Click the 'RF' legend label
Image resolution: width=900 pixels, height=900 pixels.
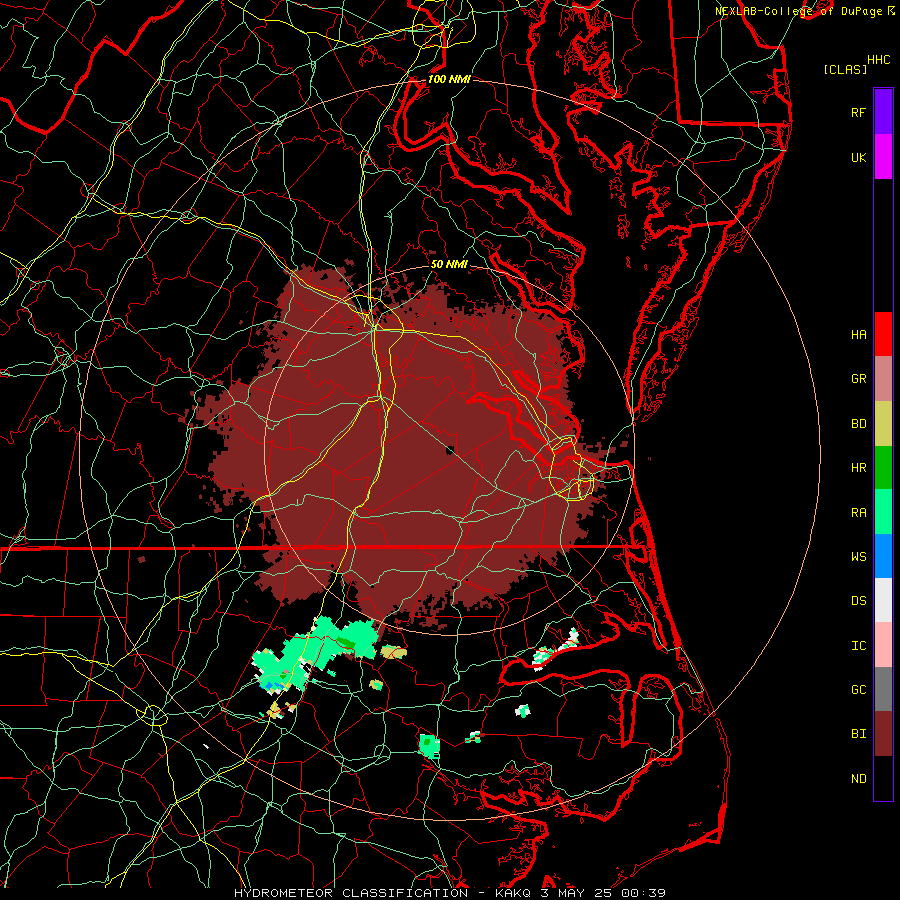tap(858, 112)
